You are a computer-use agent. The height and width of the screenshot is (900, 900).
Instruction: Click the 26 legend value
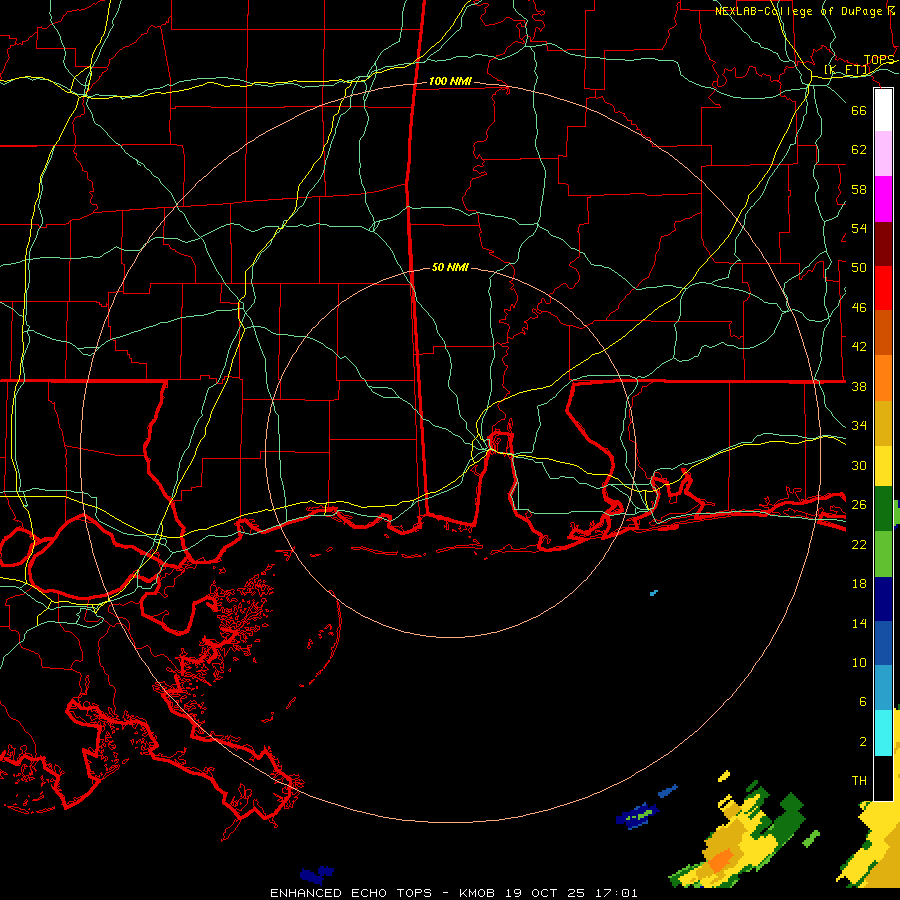click(x=859, y=505)
